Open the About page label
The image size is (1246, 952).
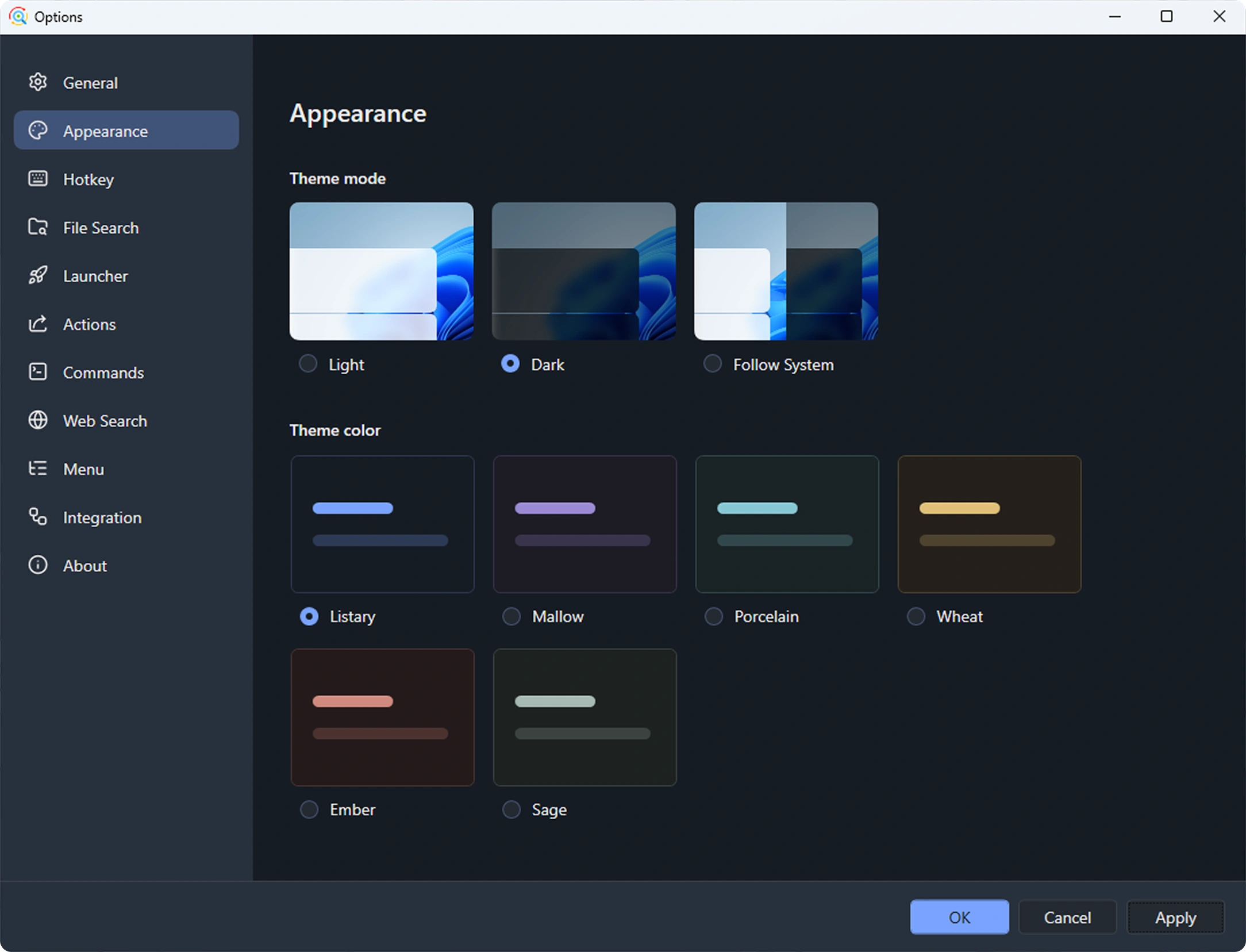pyautogui.click(x=85, y=566)
